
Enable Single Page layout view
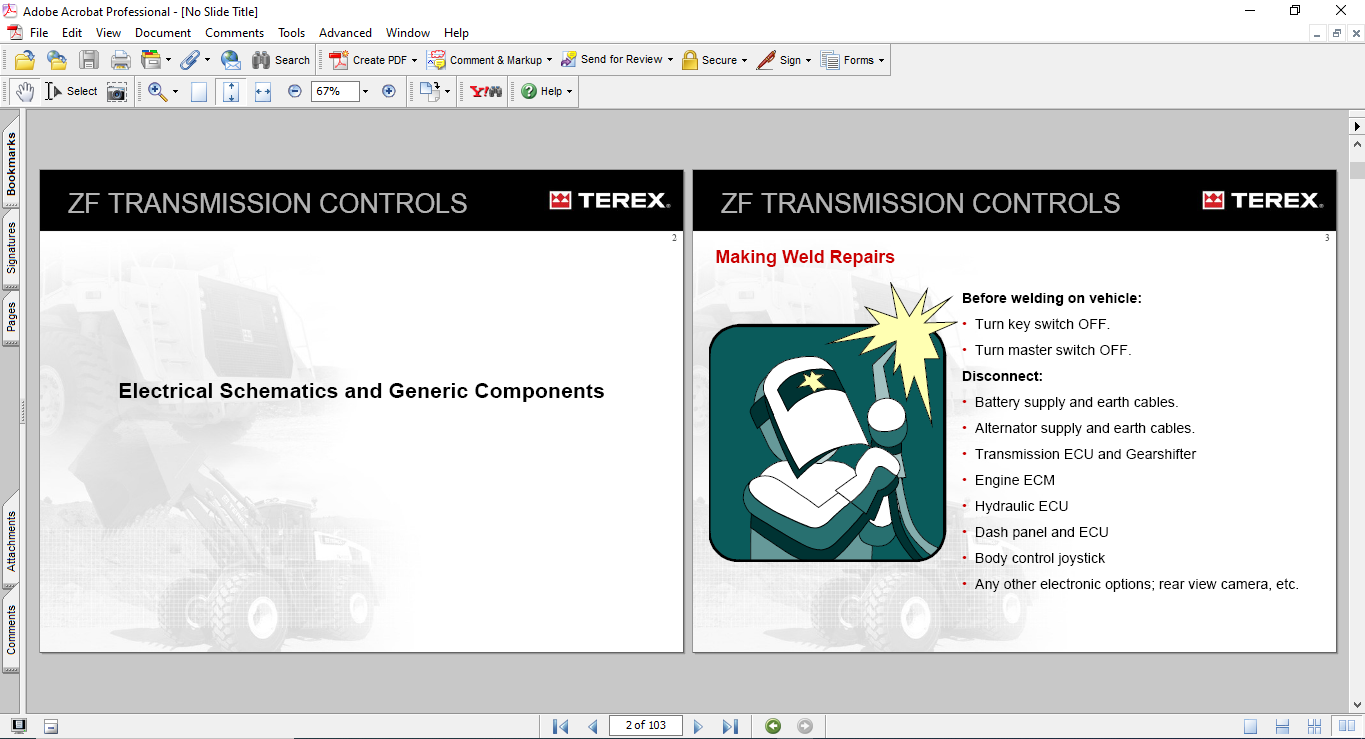(1251, 726)
